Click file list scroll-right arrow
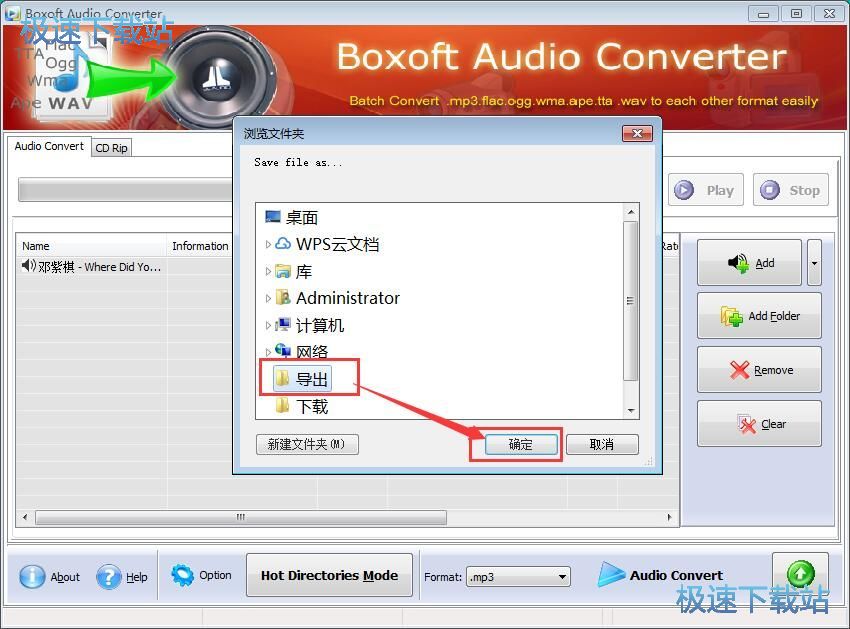This screenshot has height=629, width=850. [x=669, y=517]
